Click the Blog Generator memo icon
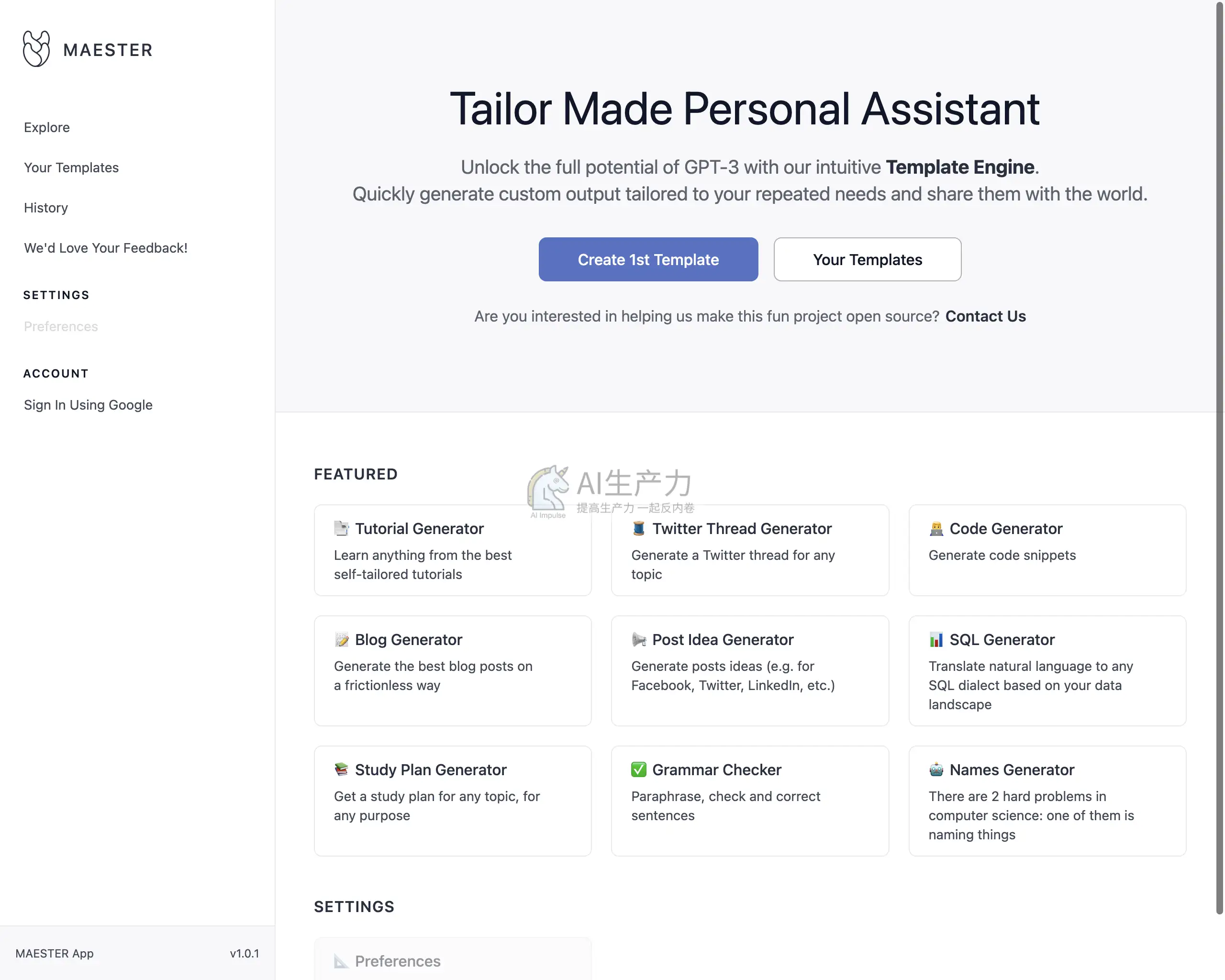This screenshot has height=980, width=1225. click(342, 640)
